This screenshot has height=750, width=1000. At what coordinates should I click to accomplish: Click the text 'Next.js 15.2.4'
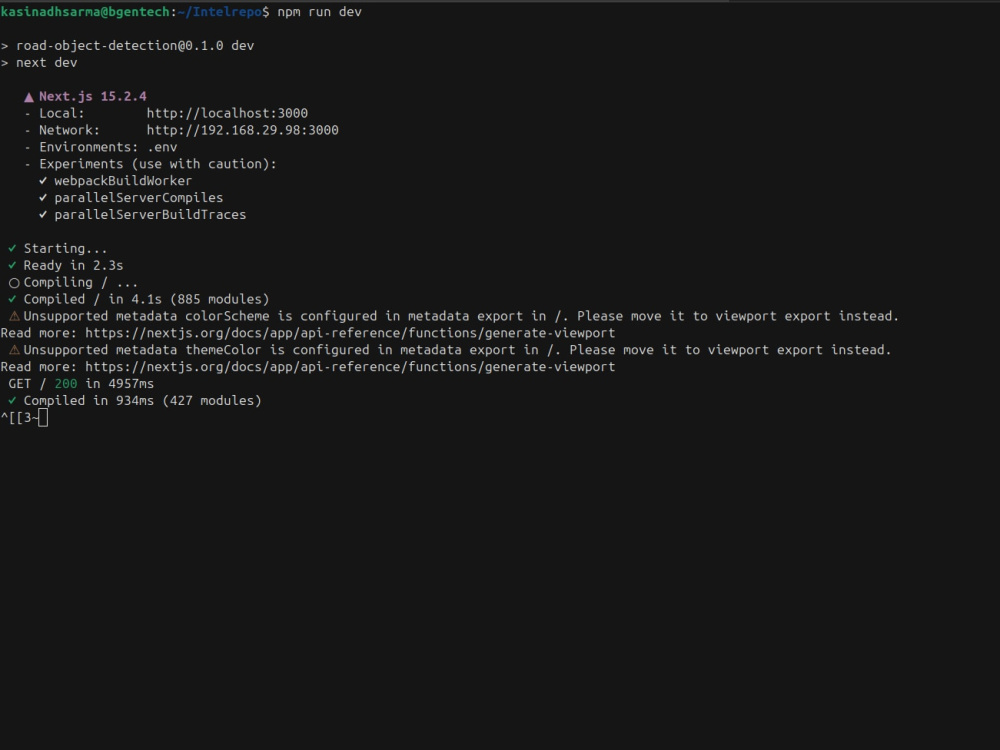pos(93,96)
